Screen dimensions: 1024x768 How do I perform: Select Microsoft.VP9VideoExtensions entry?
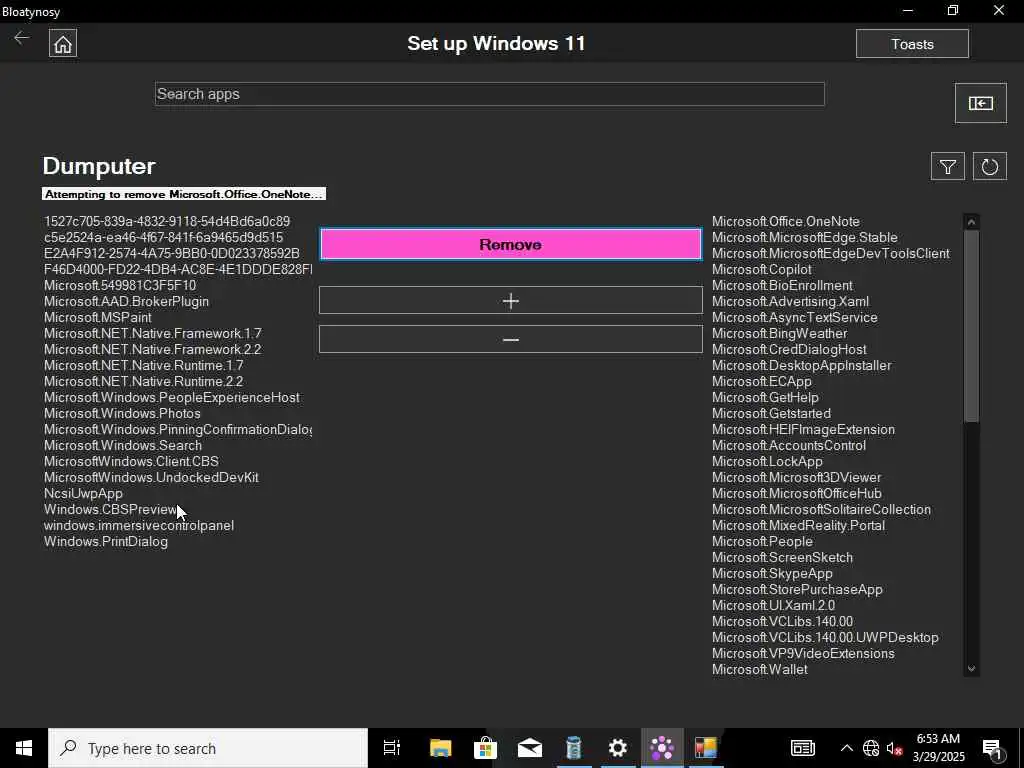tap(803, 654)
